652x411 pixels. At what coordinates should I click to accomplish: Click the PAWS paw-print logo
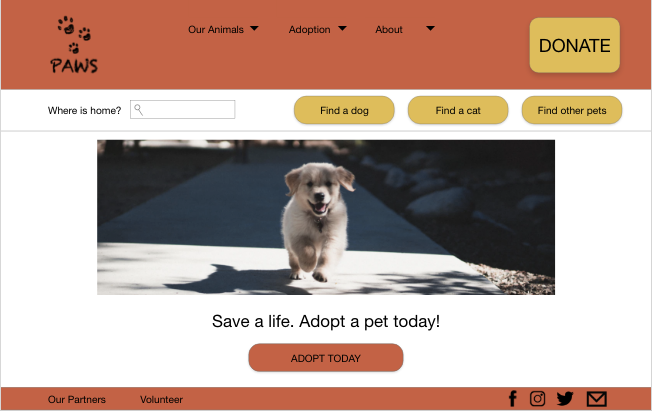[74, 45]
